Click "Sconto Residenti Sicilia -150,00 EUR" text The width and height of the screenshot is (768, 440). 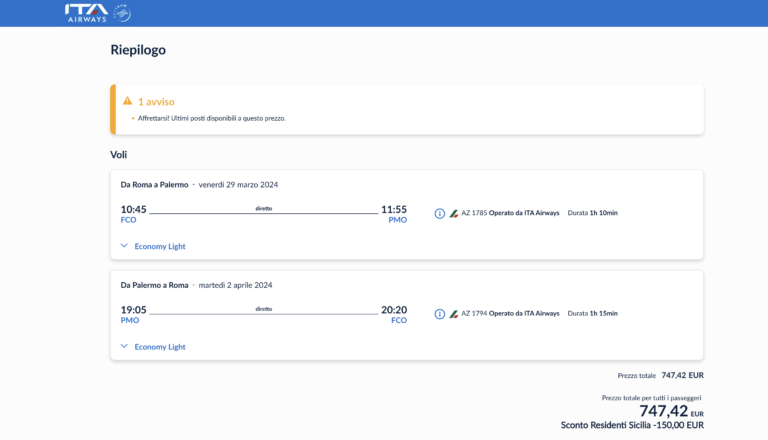pyautogui.click(x=632, y=425)
